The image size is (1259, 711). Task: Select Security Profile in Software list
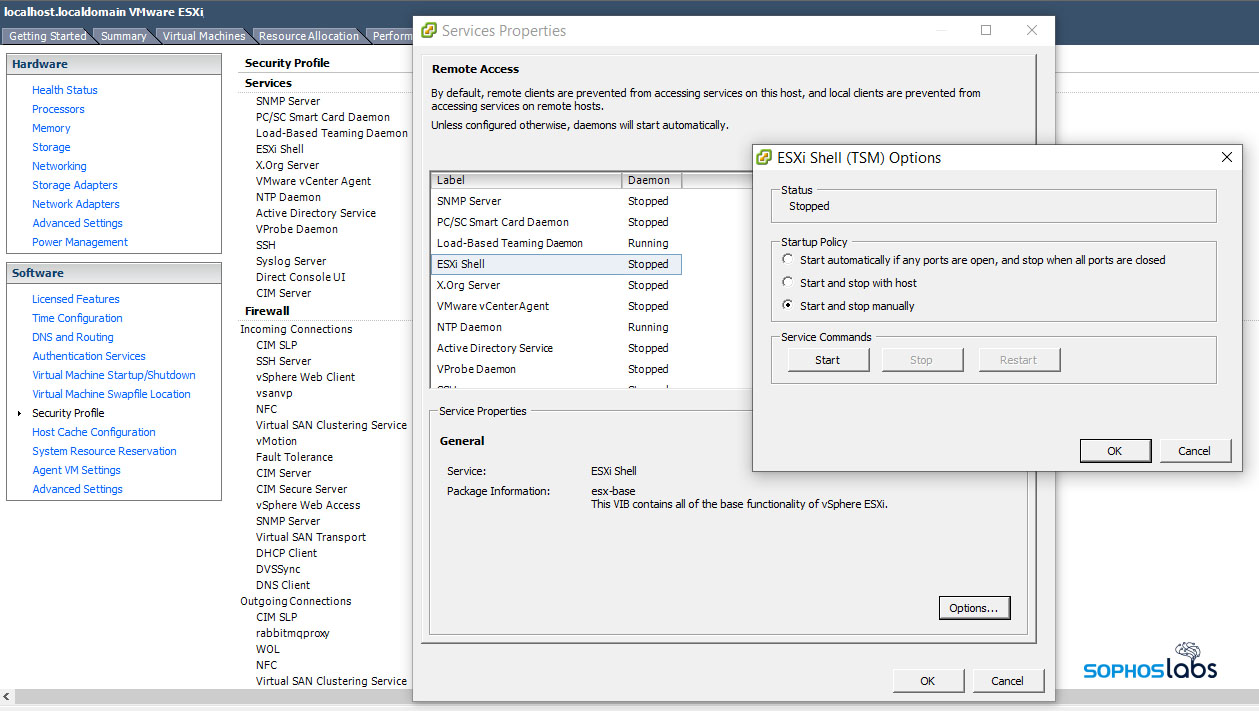[68, 413]
